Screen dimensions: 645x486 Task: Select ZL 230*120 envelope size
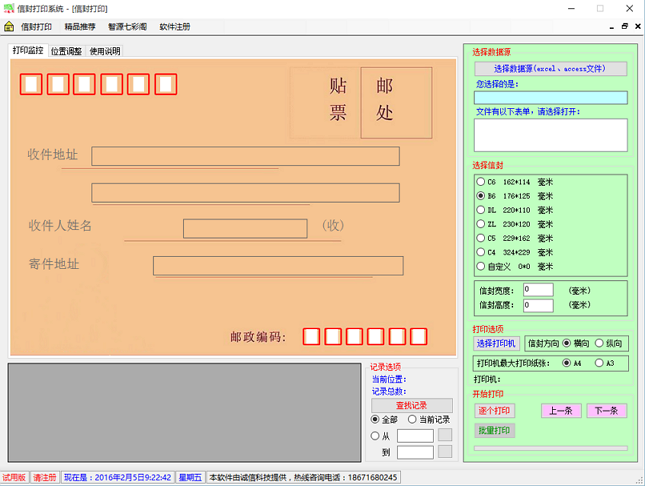[x=514, y=224]
